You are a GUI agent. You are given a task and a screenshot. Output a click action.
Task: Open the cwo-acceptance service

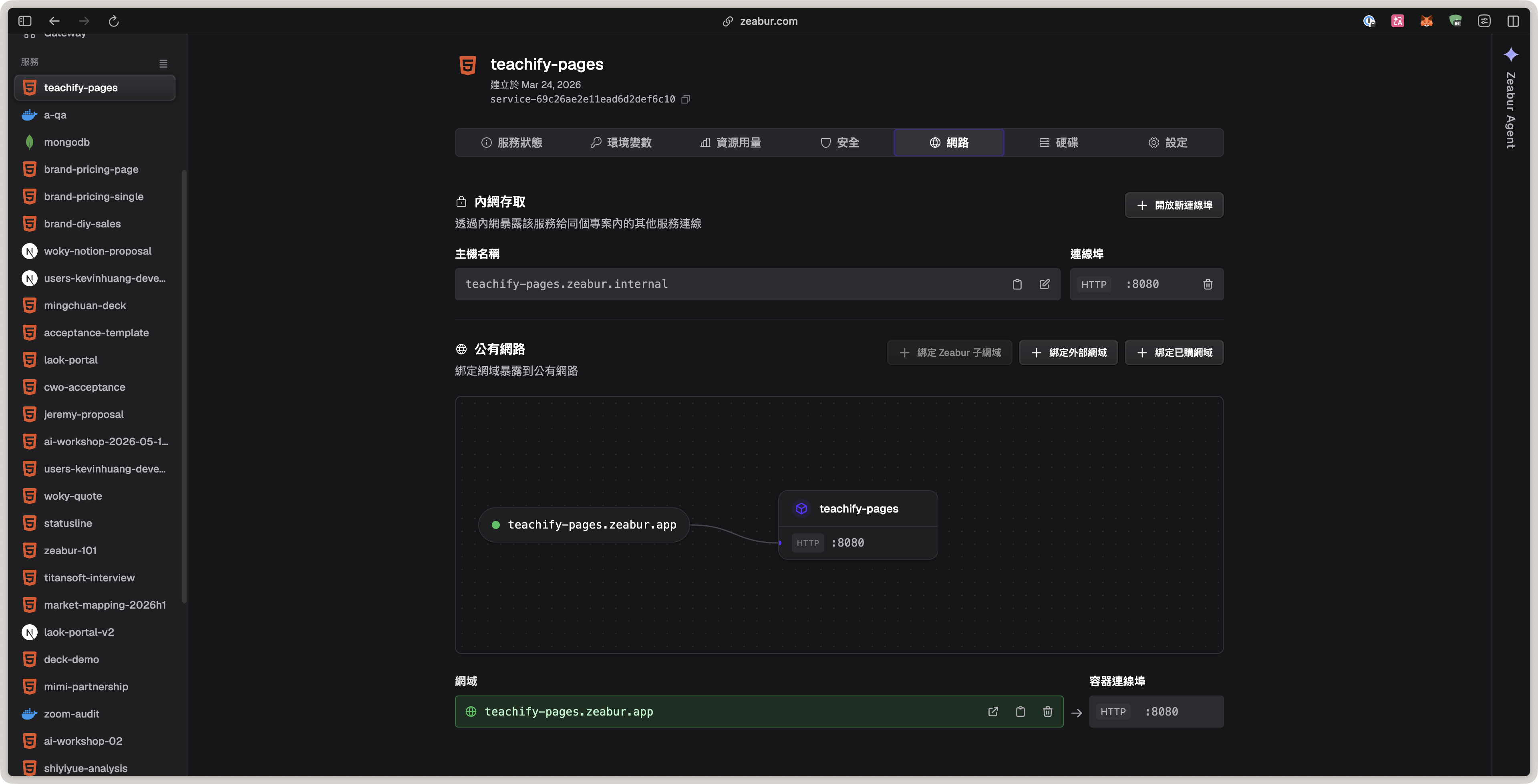[x=95, y=387]
